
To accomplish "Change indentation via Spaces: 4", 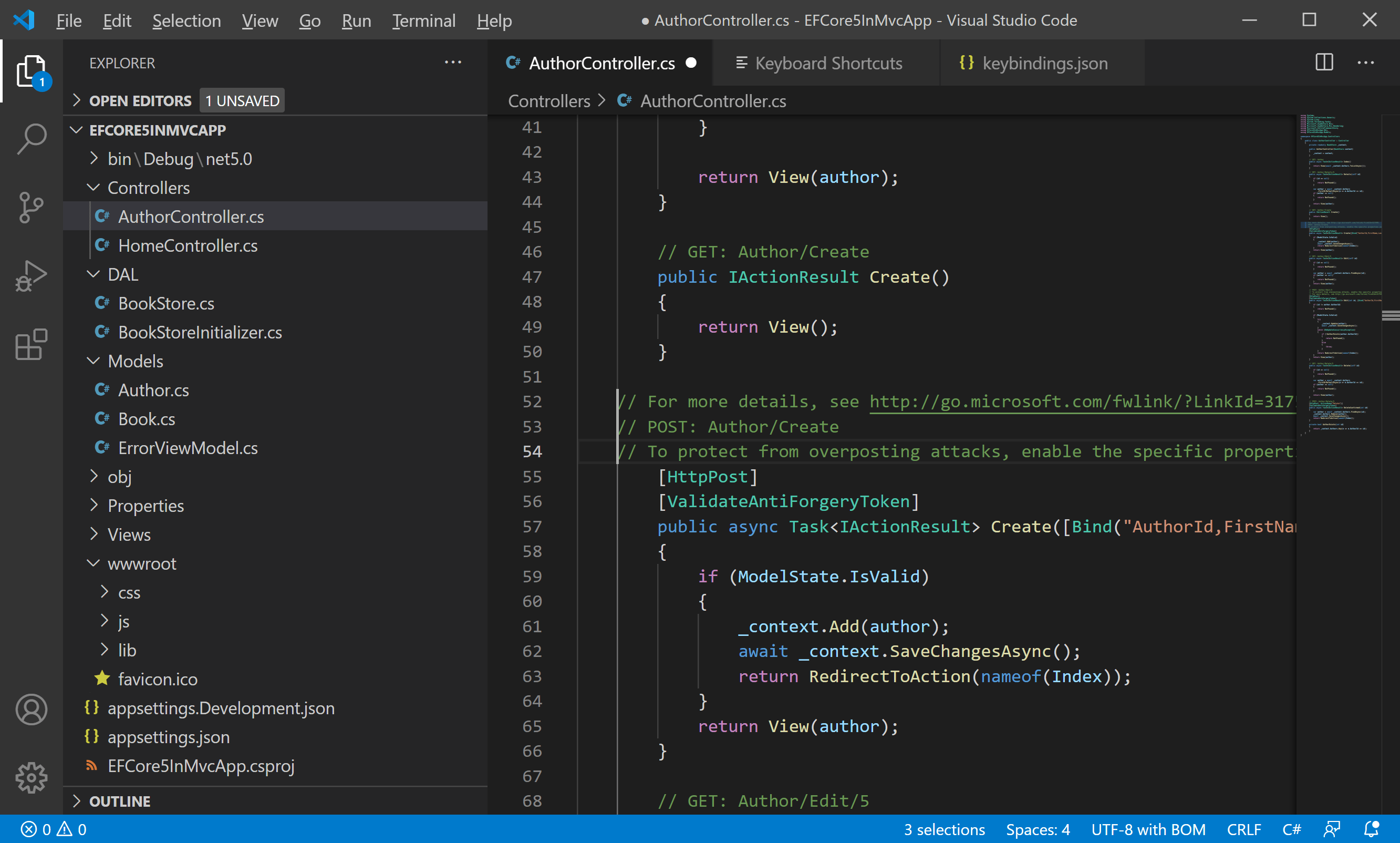I will pos(1038,829).
